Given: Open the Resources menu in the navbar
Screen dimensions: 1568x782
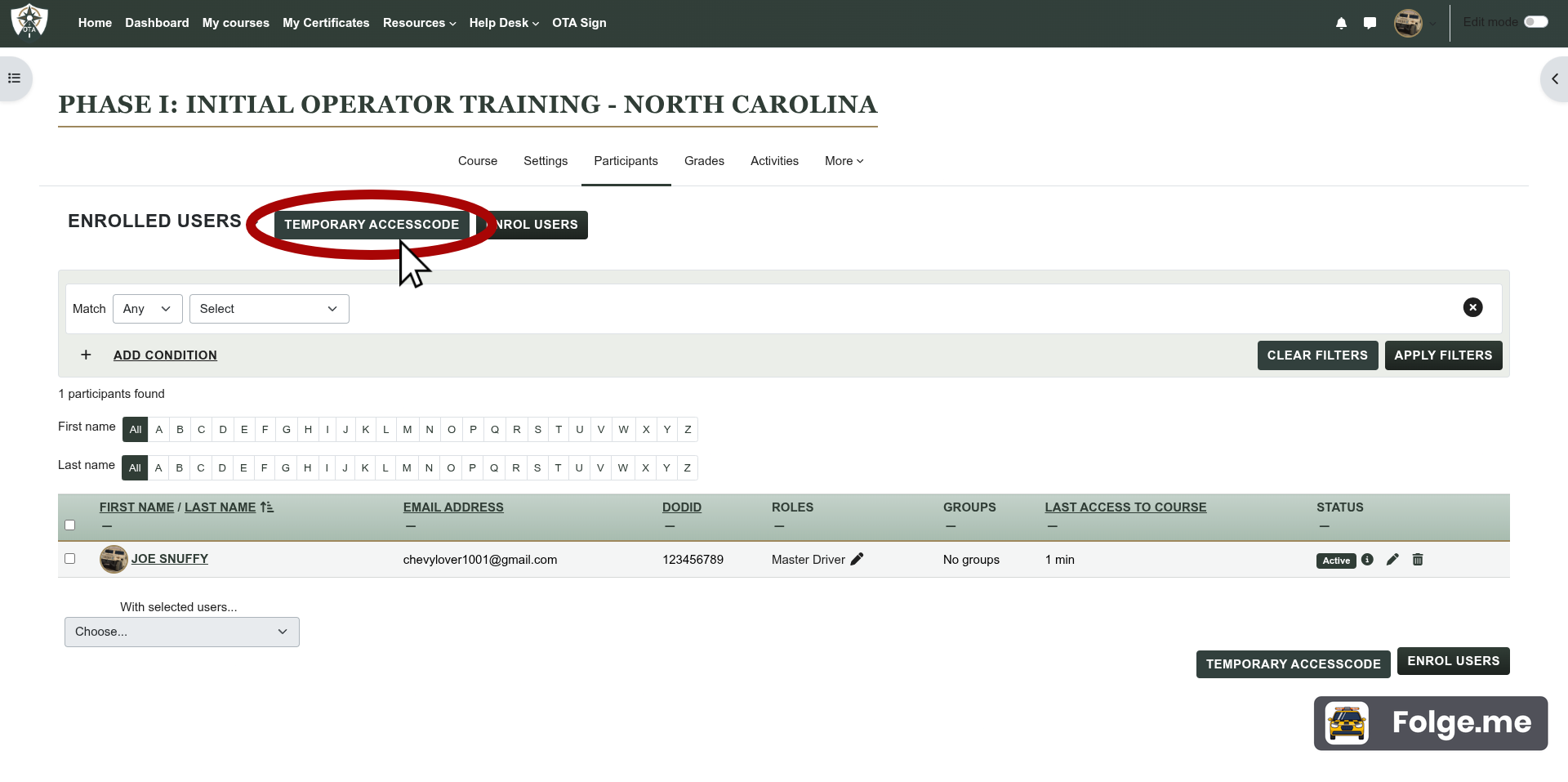Looking at the screenshot, I should [x=419, y=23].
